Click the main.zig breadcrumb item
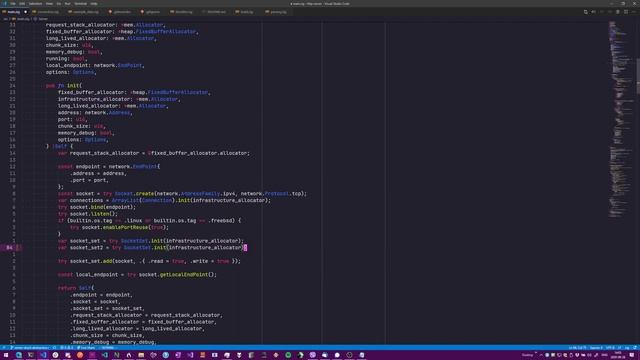The image size is (640, 360). 21,19
